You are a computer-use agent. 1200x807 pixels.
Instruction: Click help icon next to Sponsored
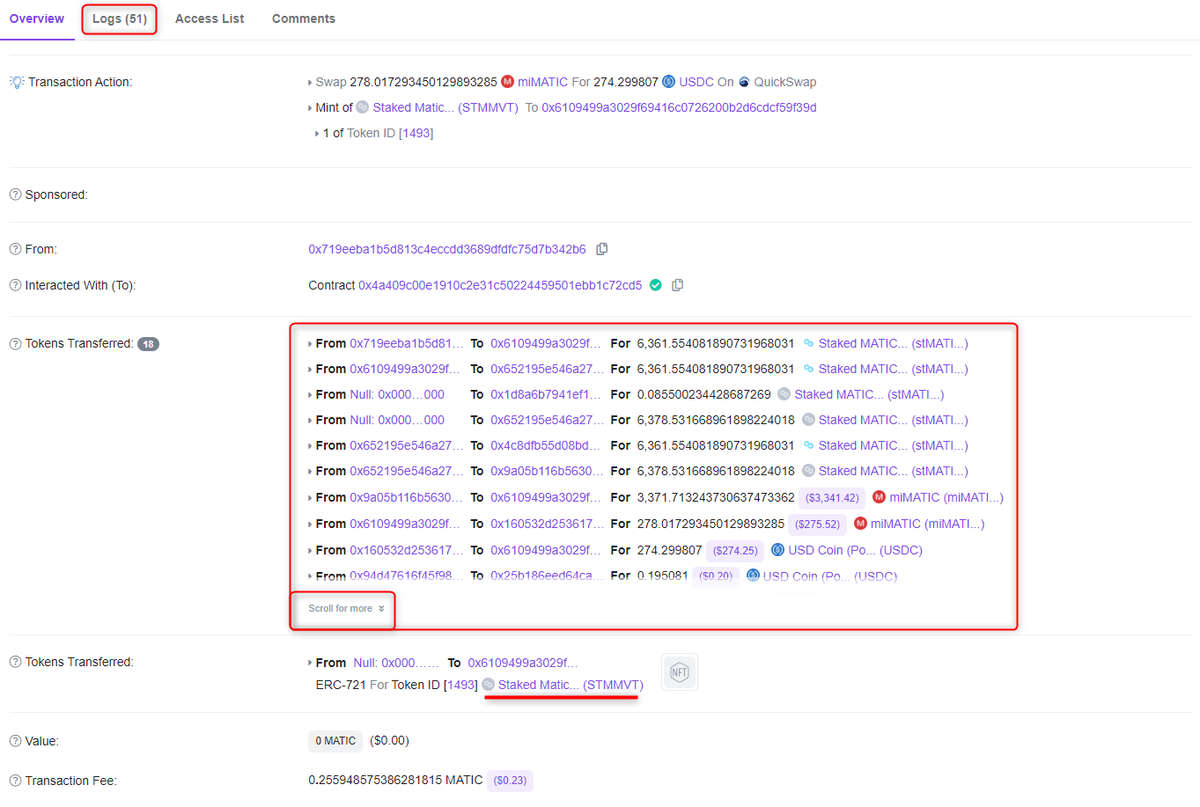click(15, 195)
